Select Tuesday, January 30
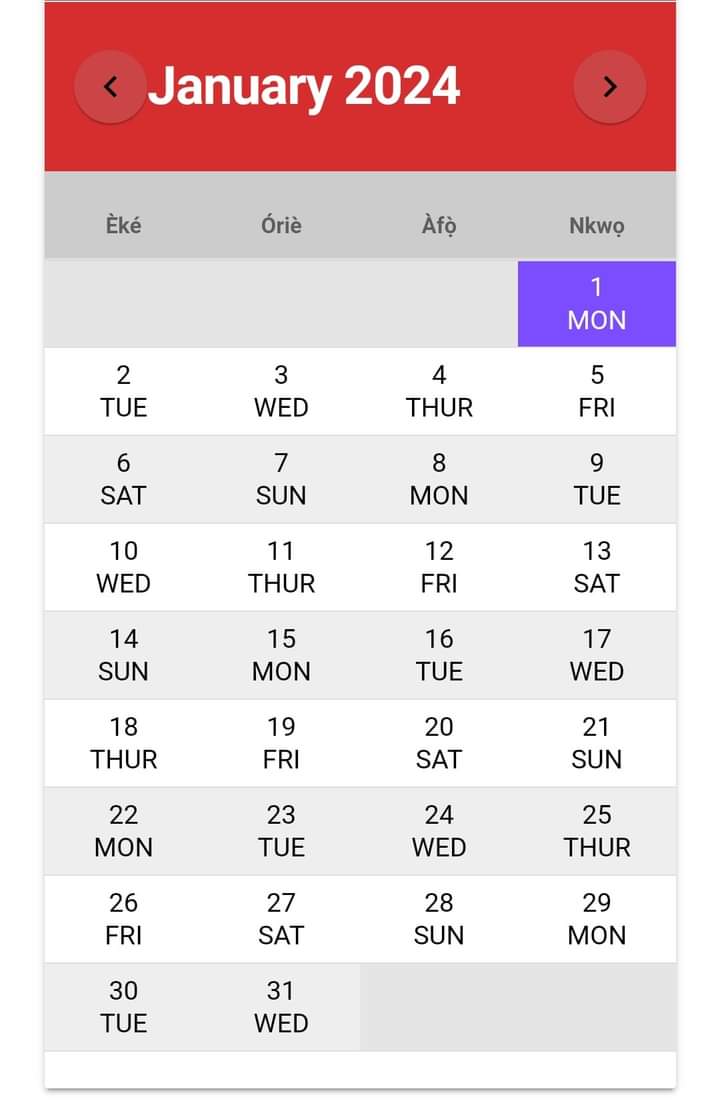The height and width of the screenshot is (1101, 720). (123, 1007)
